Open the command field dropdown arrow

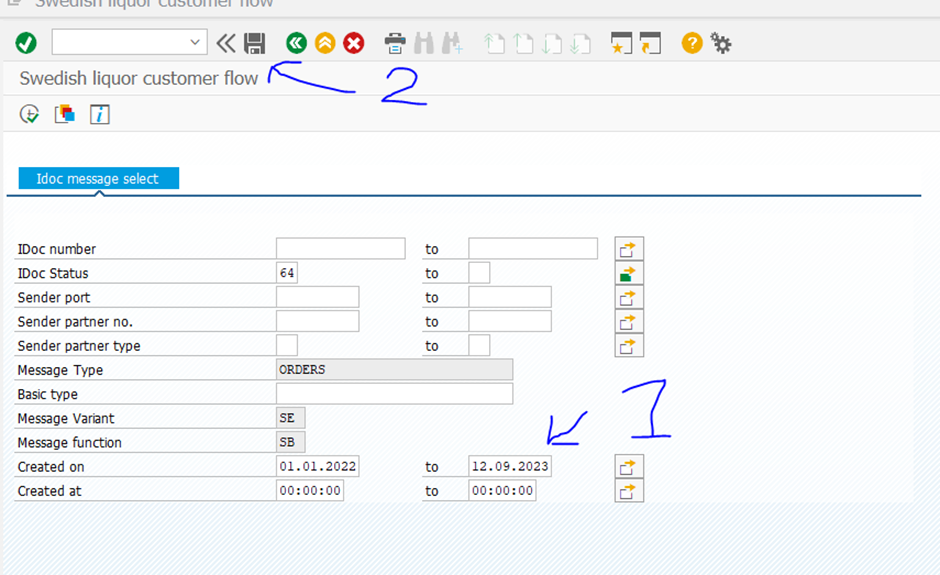195,43
